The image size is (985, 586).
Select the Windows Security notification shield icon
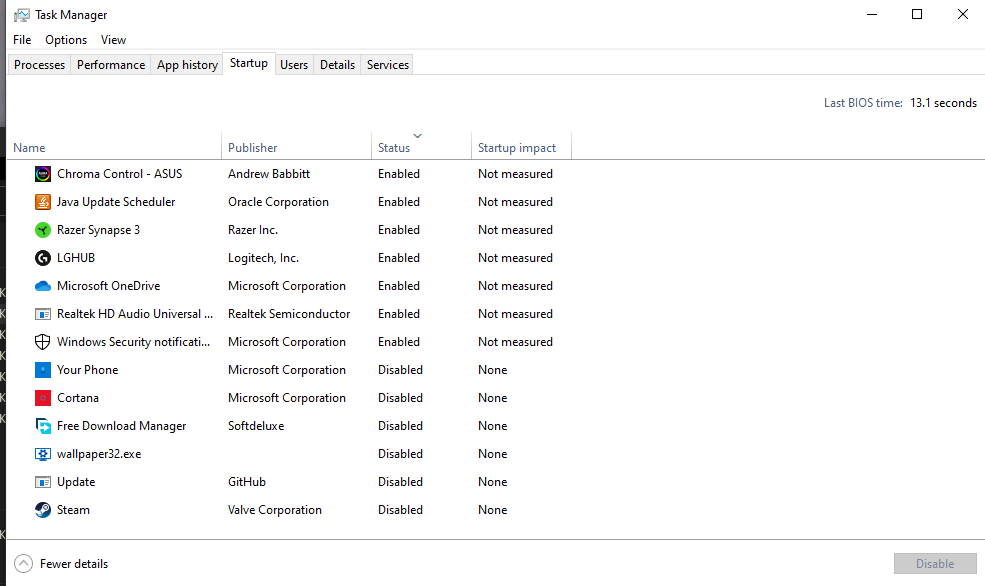pos(42,341)
